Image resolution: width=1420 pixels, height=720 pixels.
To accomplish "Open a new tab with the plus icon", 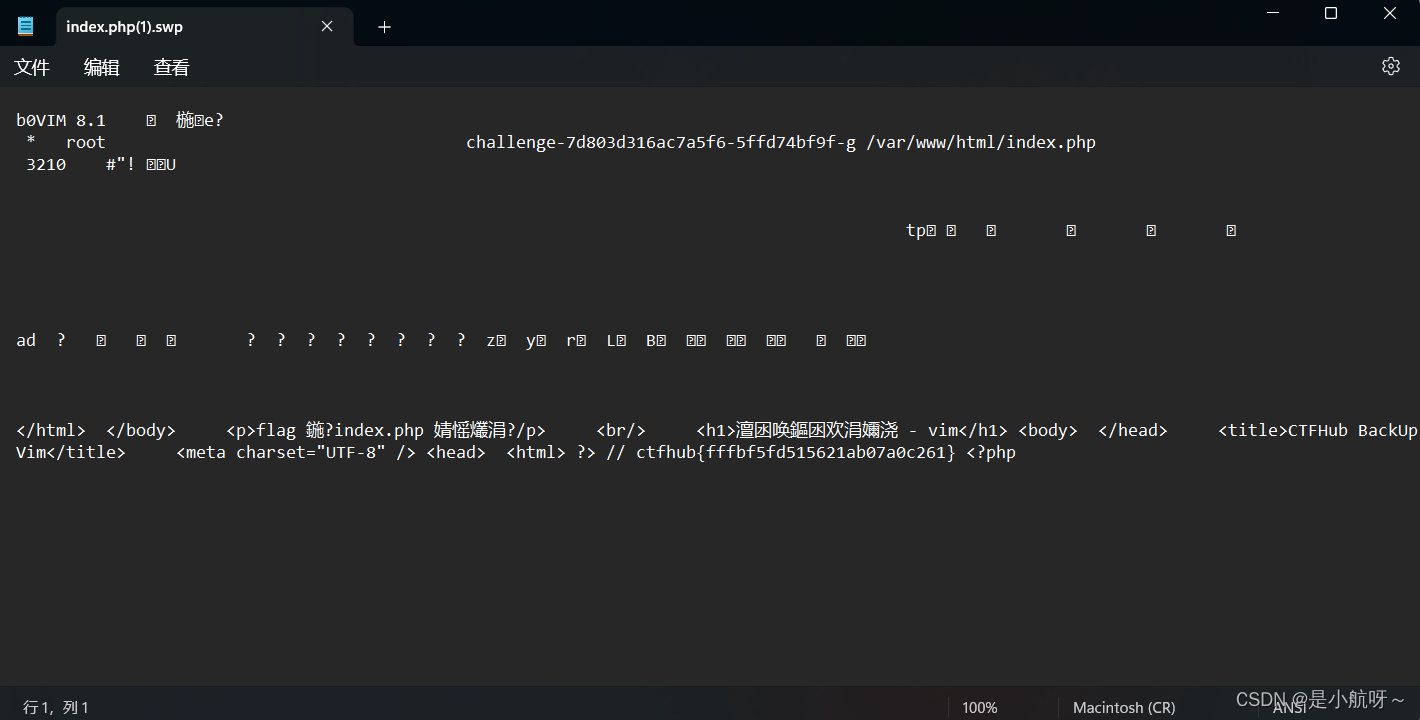I will 384,27.
